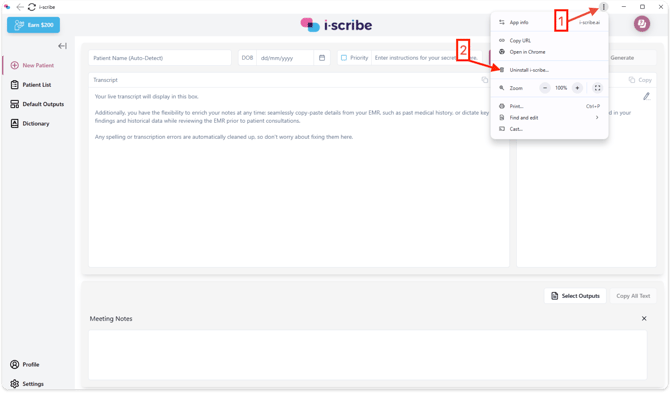The height and width of the screenshot is (393, 670).
Task: Click the i-scribe.ai label in the menu
Action: [589, 22]
